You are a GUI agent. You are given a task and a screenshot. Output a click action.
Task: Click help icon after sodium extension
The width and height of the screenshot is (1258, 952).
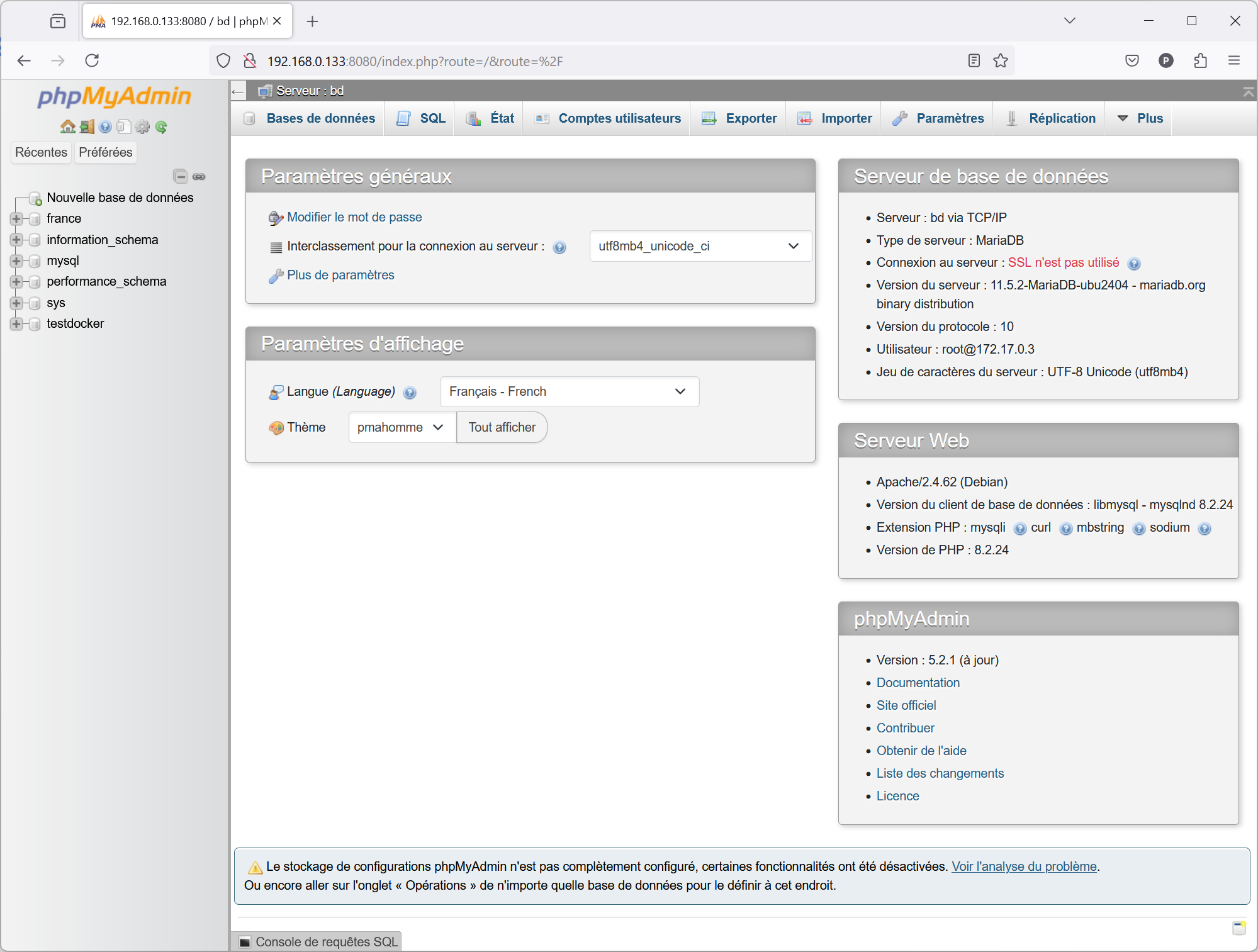[1205, 529]
